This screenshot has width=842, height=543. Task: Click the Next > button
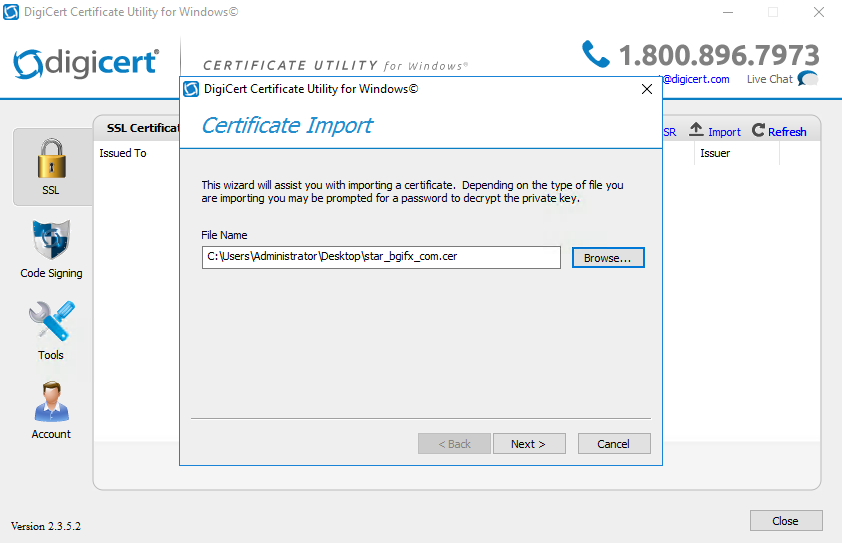[x=529, y=444]
